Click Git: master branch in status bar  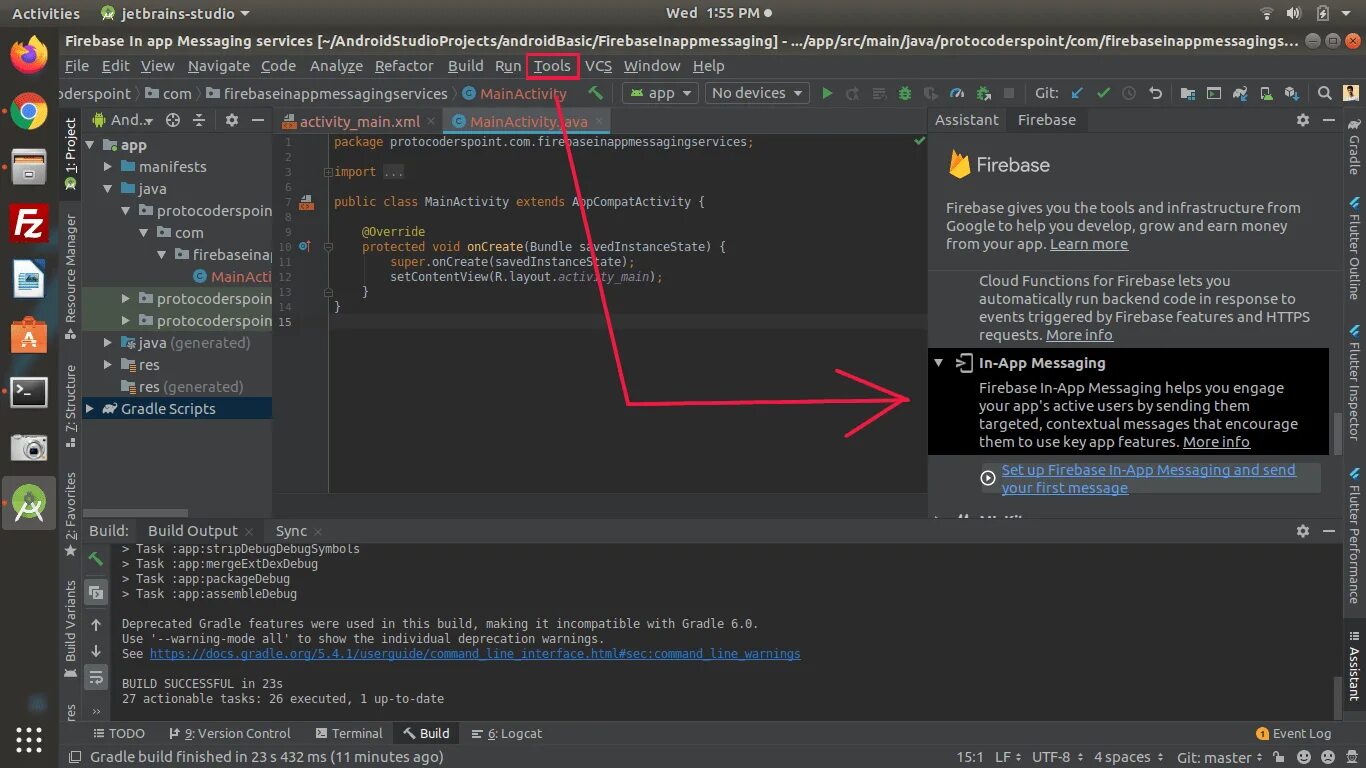point(1220,757)
